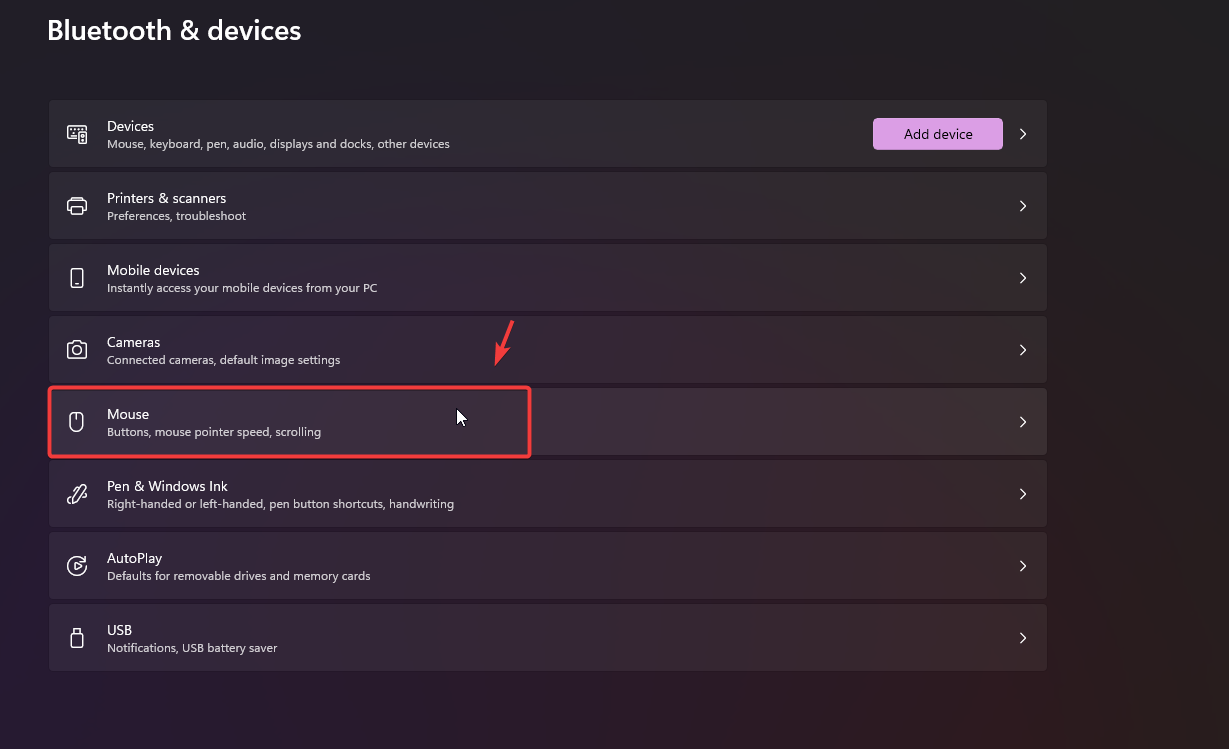Viewport: 1229px width, 749px height.
Task: Click the Cameras camera icon
Action: 77,350
